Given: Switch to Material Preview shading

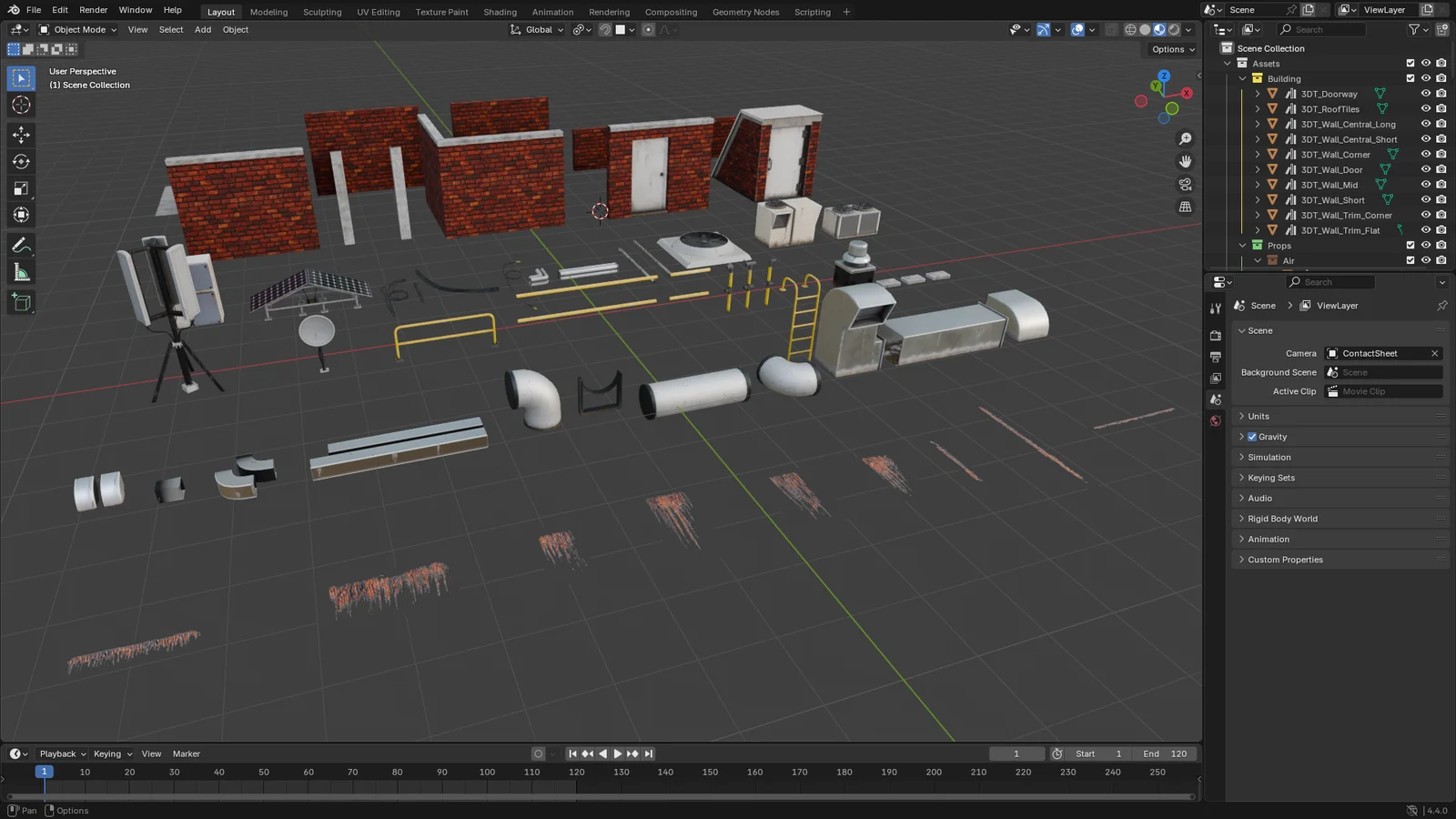Looking at the screenshot, I should (x=1158, y=29).
